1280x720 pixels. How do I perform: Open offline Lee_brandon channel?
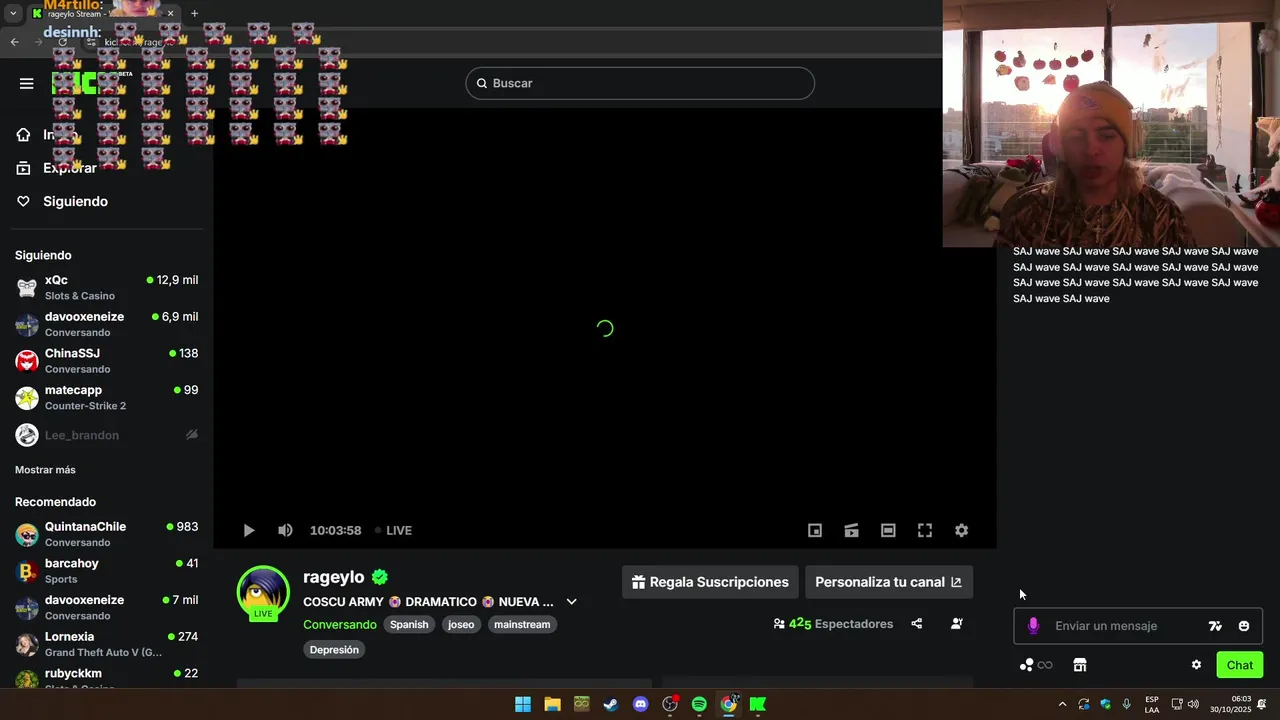[x=106, y=435]
